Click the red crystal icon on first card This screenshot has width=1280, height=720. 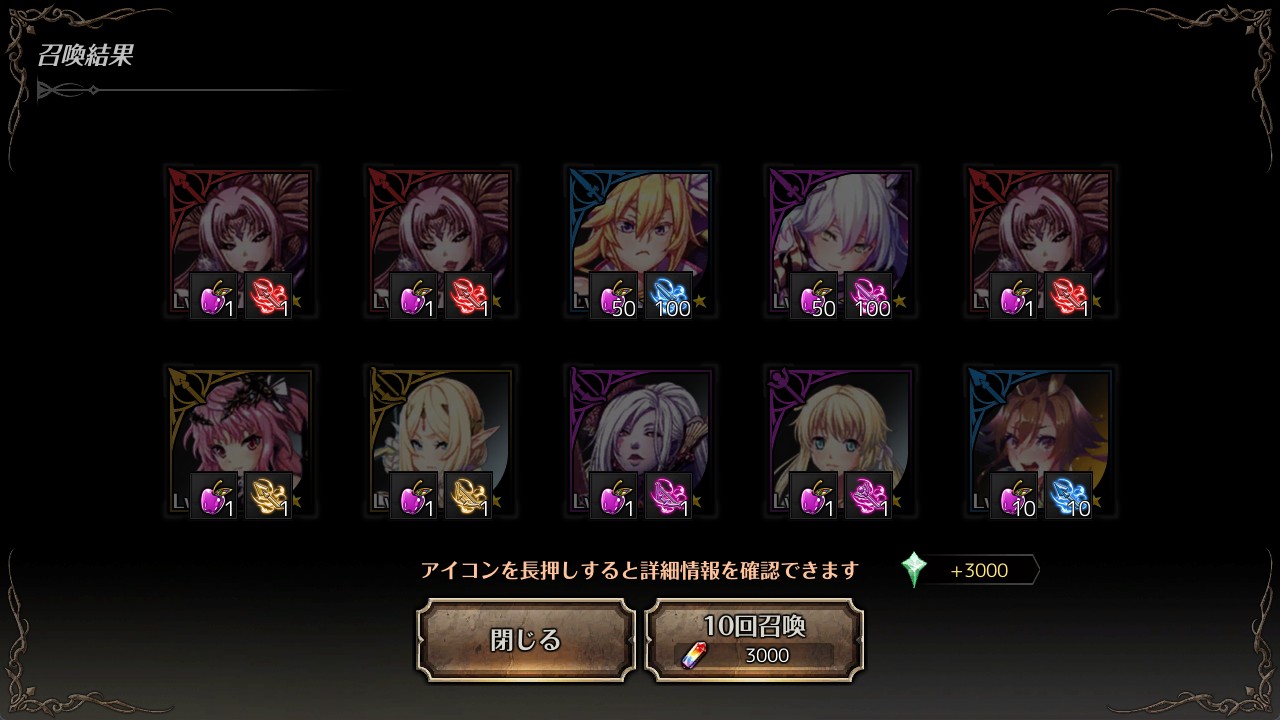[x=268, y=296]
